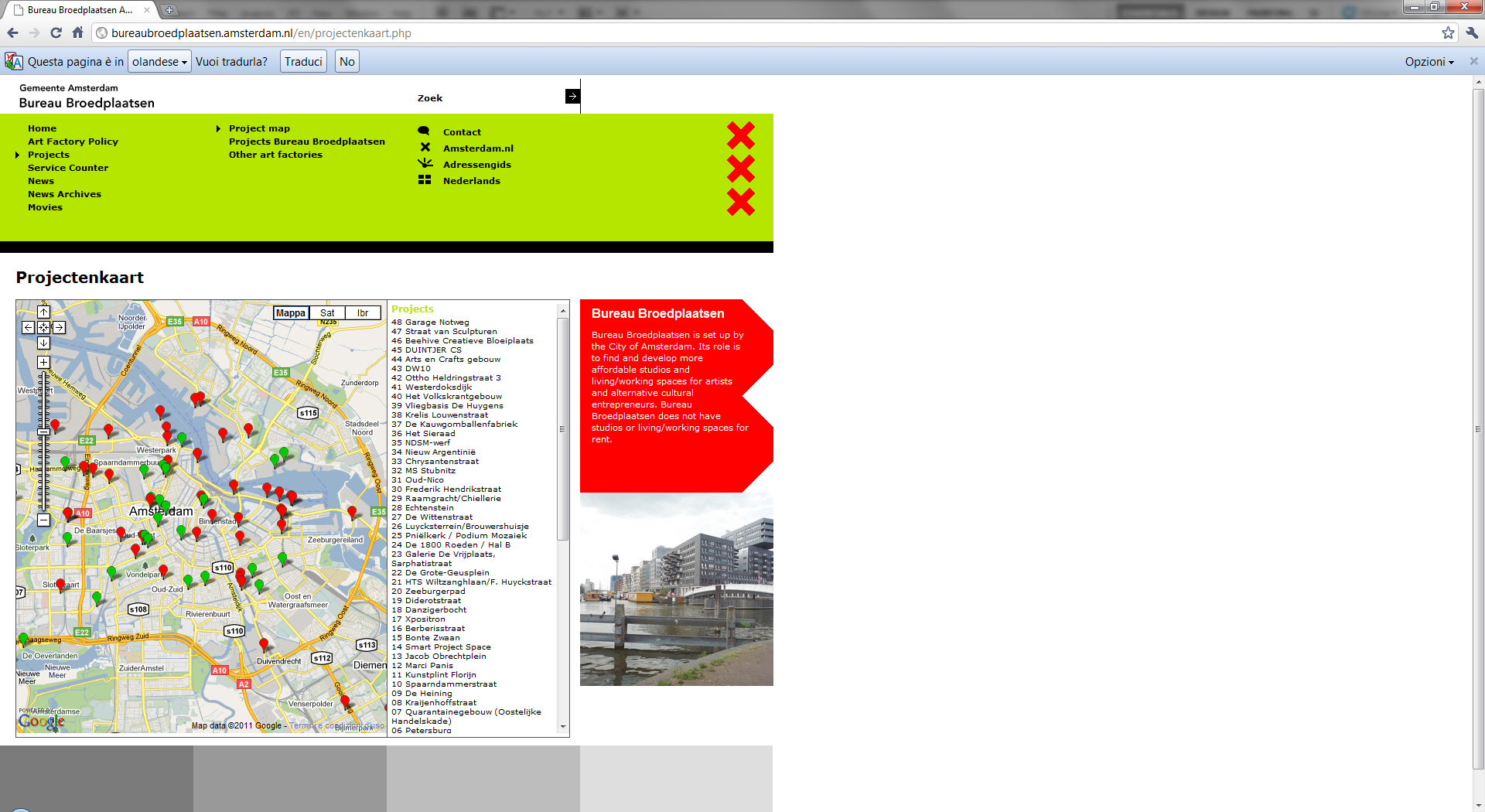This screenshot has height=812, width=1485.
Task: Click the Contact link
Action: pos(462,132)
